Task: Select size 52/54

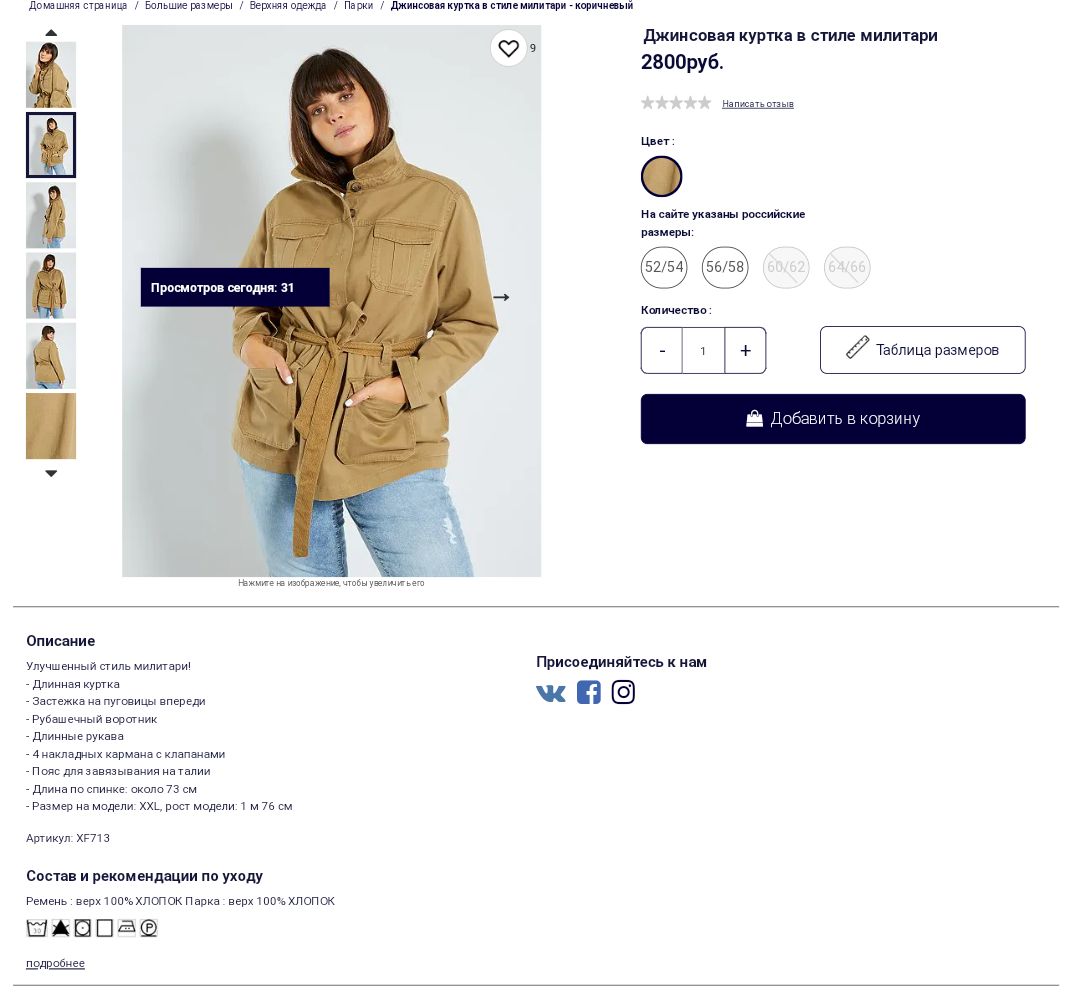Action: pyautogui.click(x=664, y=267)
